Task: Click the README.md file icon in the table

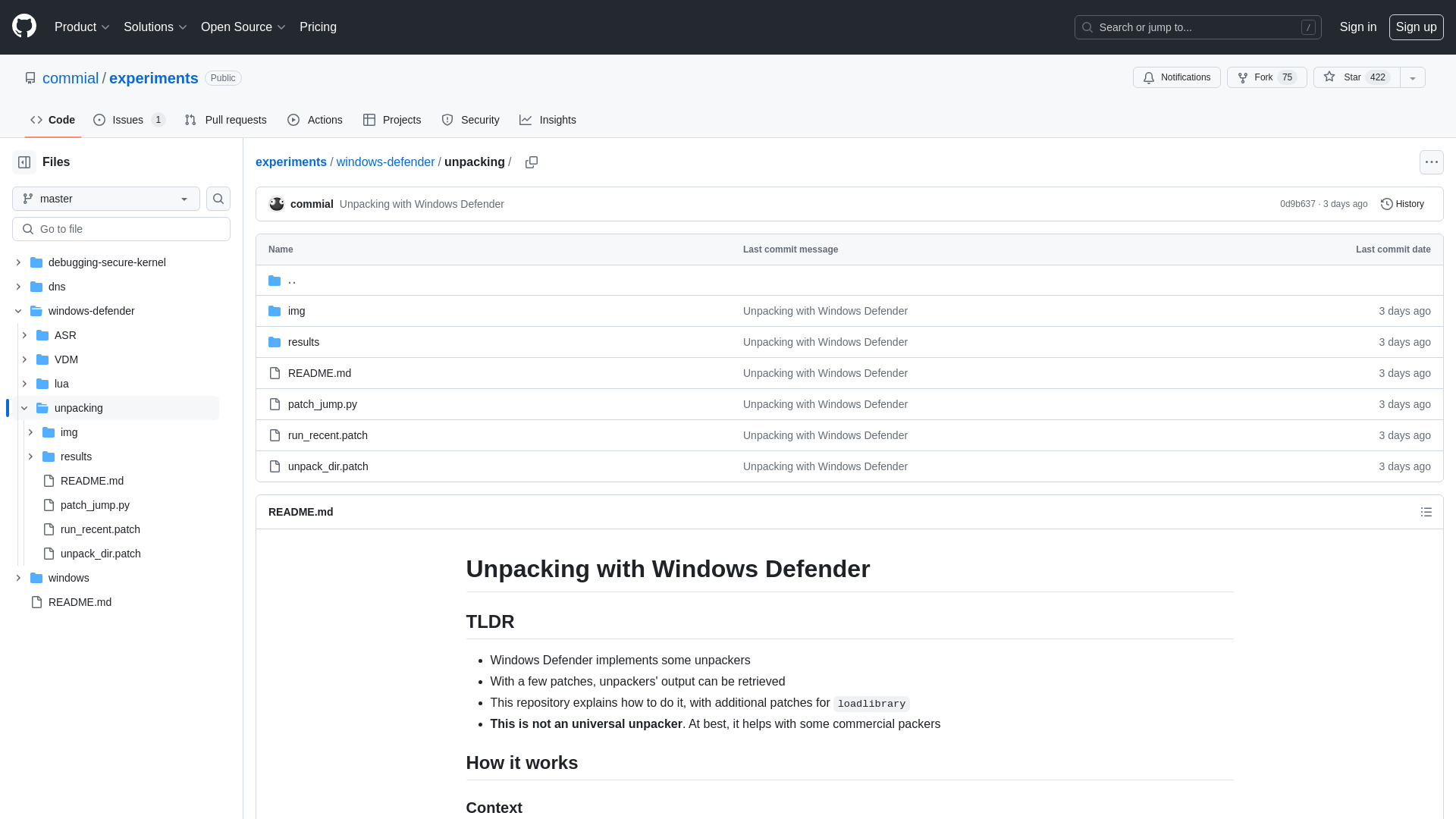Action: coord(275,373)
